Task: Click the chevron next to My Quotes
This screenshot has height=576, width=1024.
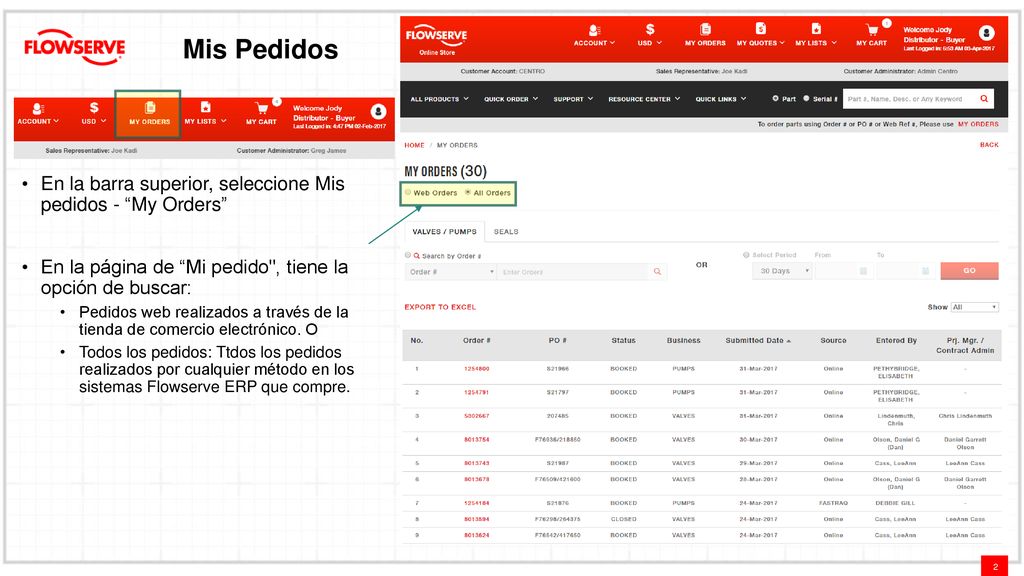Action: [x=782, y=43]
